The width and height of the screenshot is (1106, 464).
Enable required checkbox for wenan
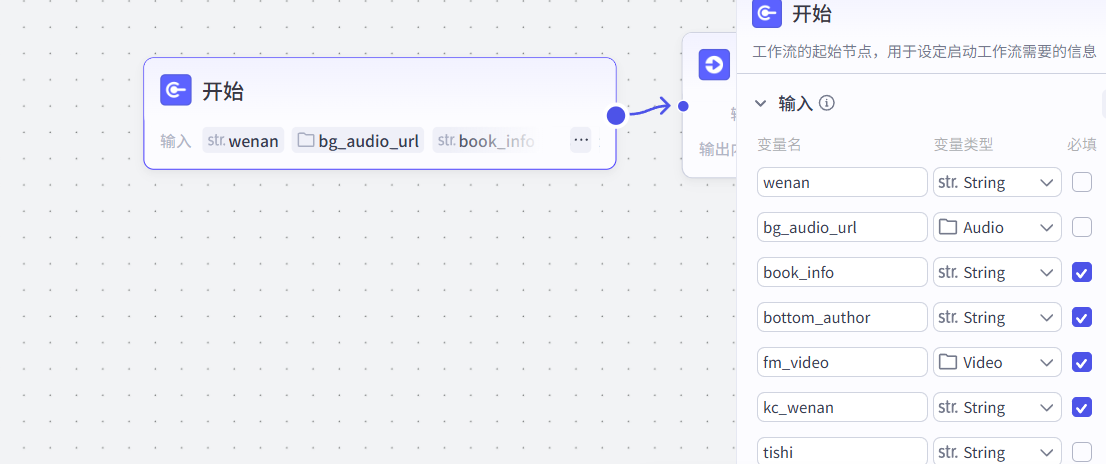pos(1081,182)
